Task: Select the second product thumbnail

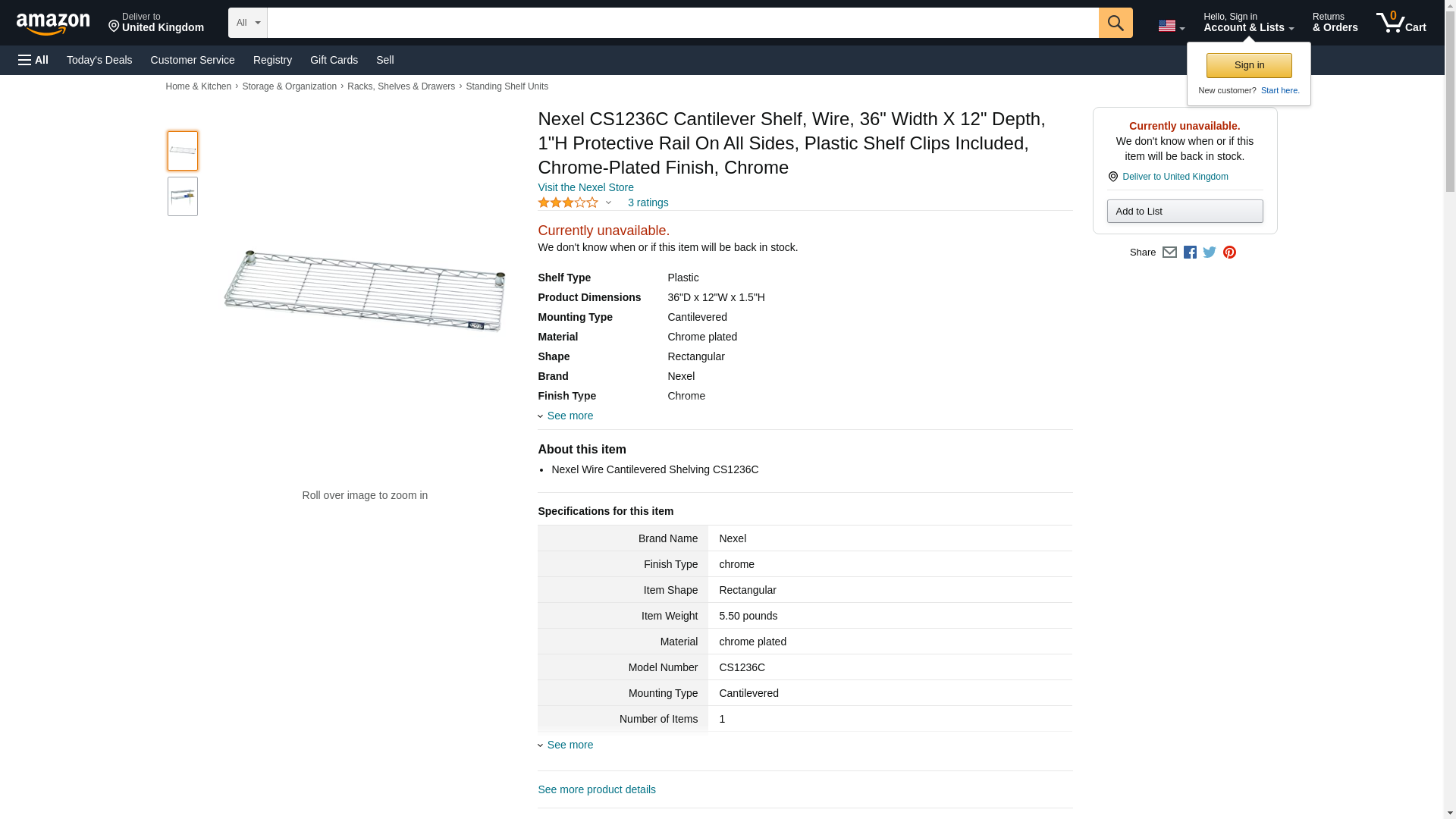Action: pos(183,196)
